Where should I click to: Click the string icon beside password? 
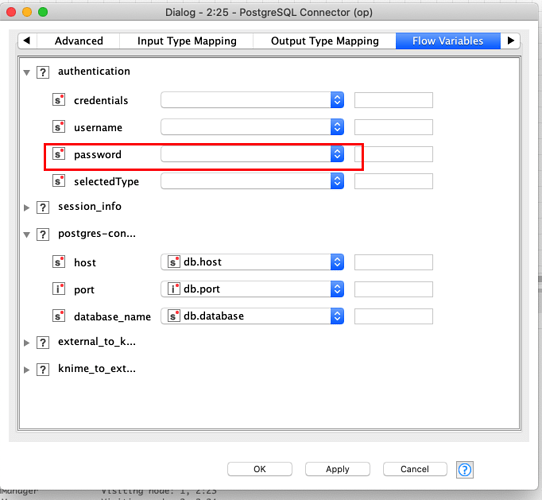tap(58, 154)
